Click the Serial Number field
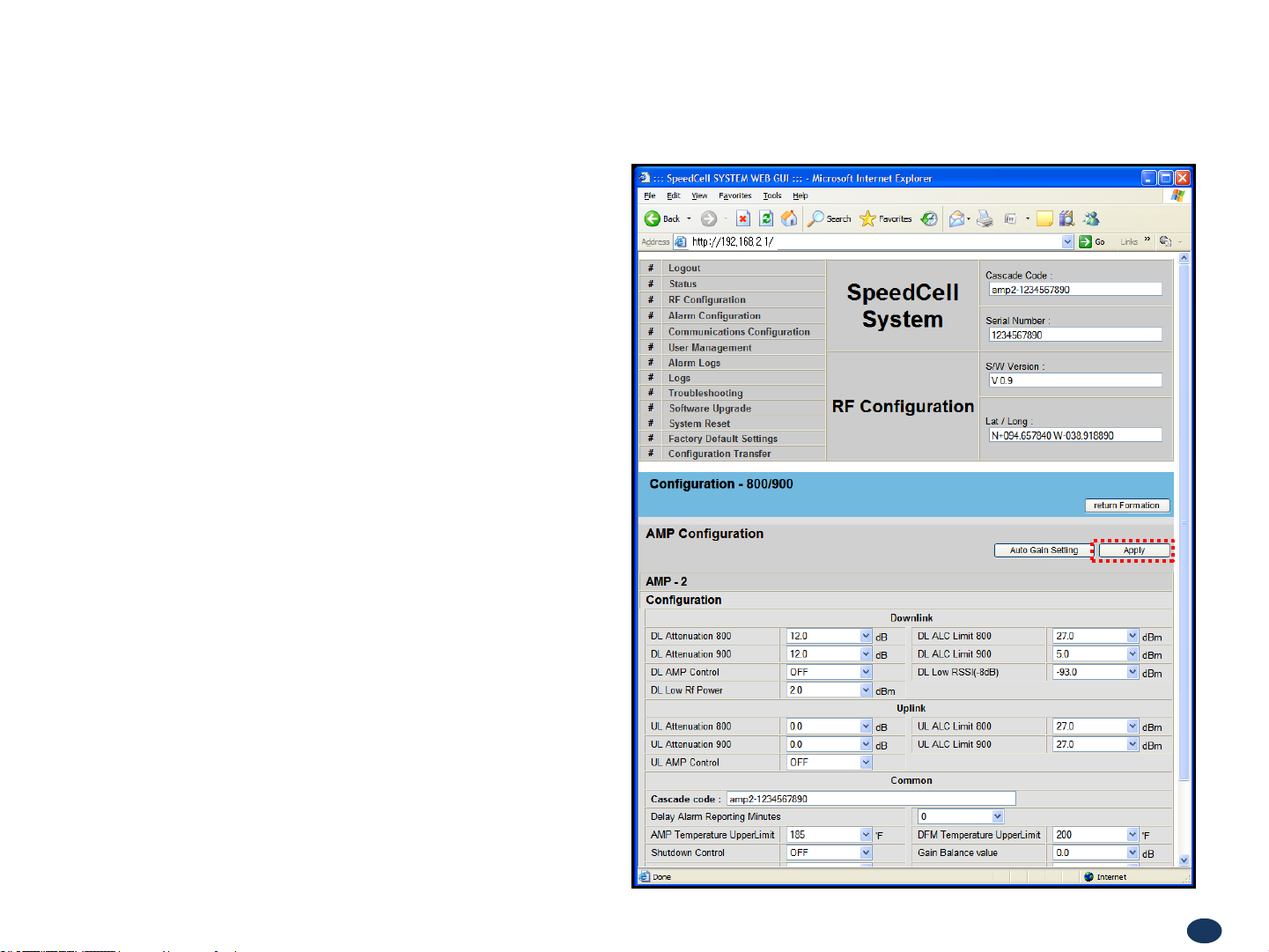The image size is (1269, 952). click(1075, 335)
